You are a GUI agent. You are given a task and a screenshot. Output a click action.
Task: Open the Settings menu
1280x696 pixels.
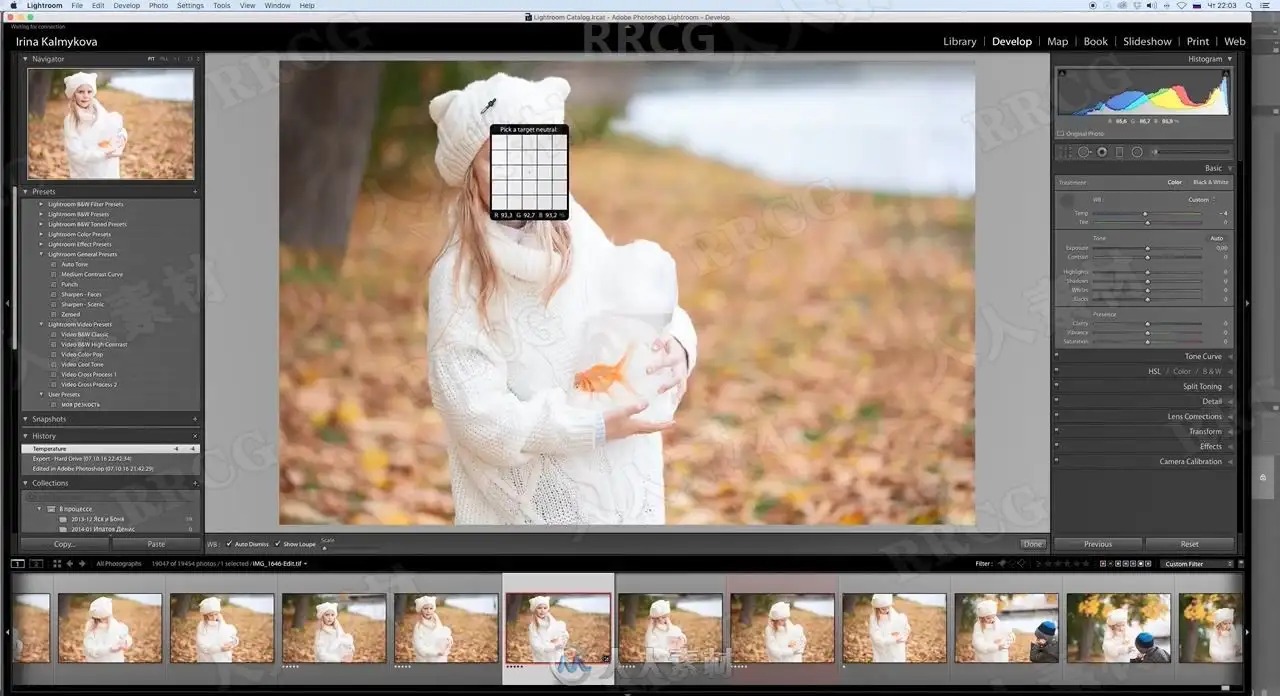pos(190,5)
